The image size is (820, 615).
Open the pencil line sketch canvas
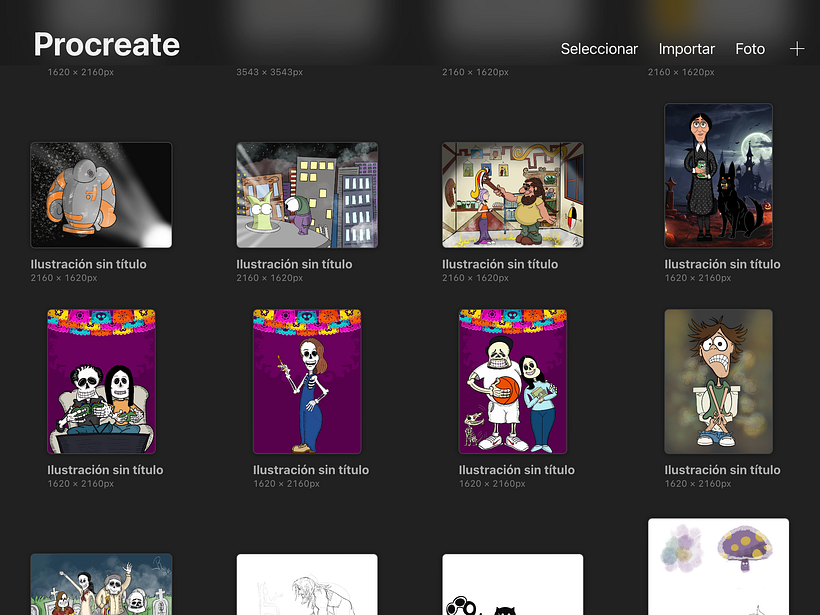(x=307, y=584)
